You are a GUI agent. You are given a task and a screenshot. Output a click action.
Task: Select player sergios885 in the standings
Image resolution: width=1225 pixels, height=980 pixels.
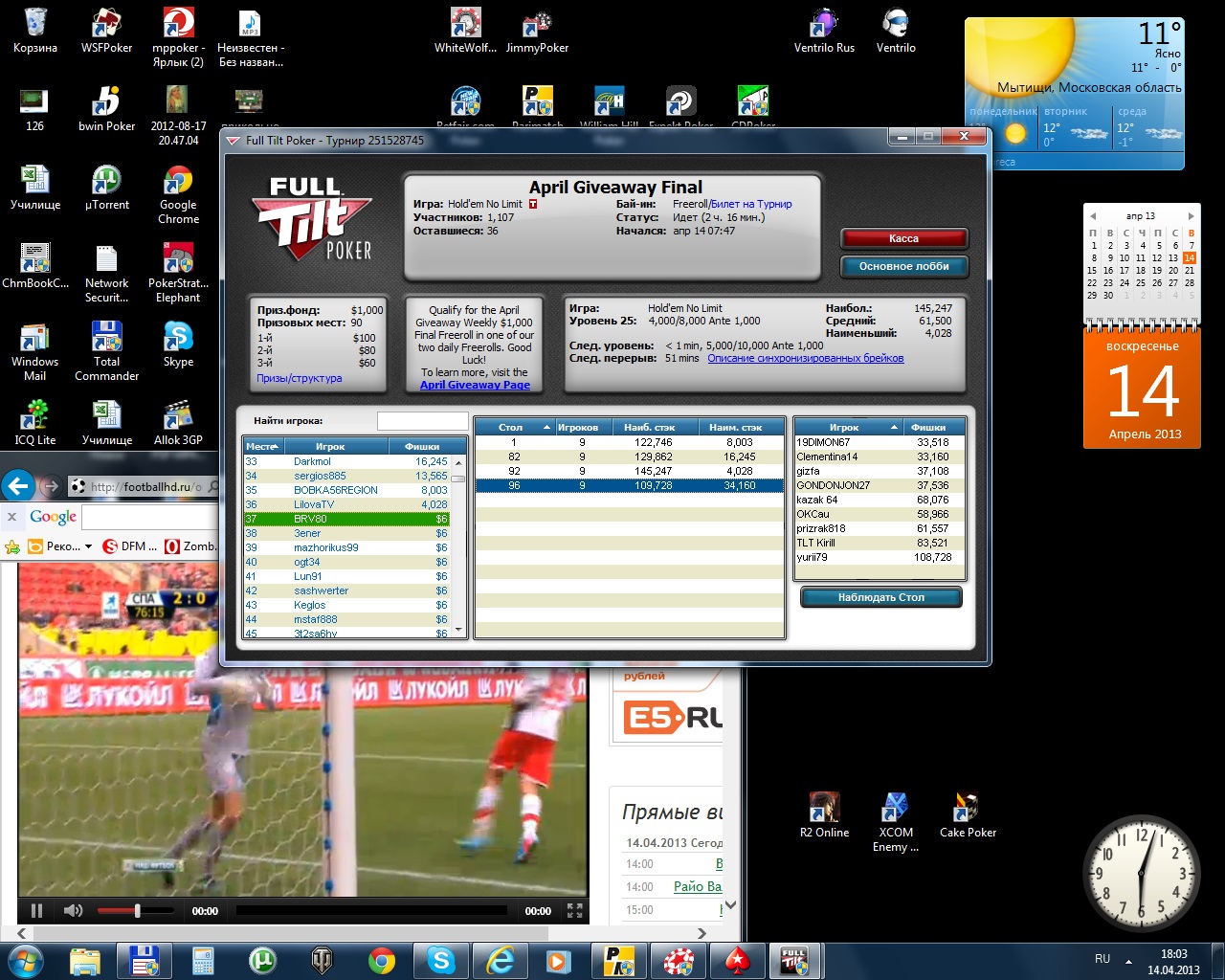tap(347, 476)
